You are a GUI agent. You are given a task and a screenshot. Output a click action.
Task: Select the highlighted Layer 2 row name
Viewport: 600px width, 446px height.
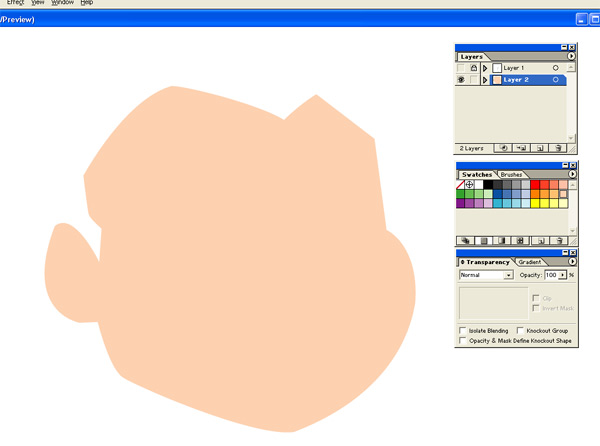pos(516,80)
